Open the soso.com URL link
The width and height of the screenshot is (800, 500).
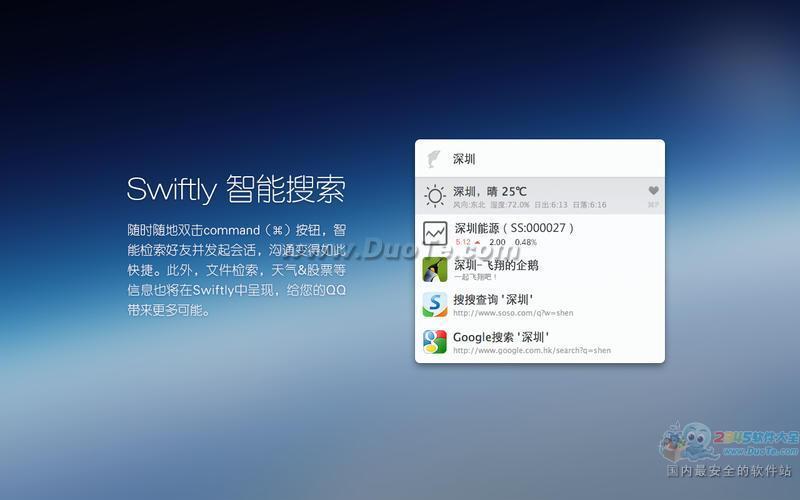[513, 313]
